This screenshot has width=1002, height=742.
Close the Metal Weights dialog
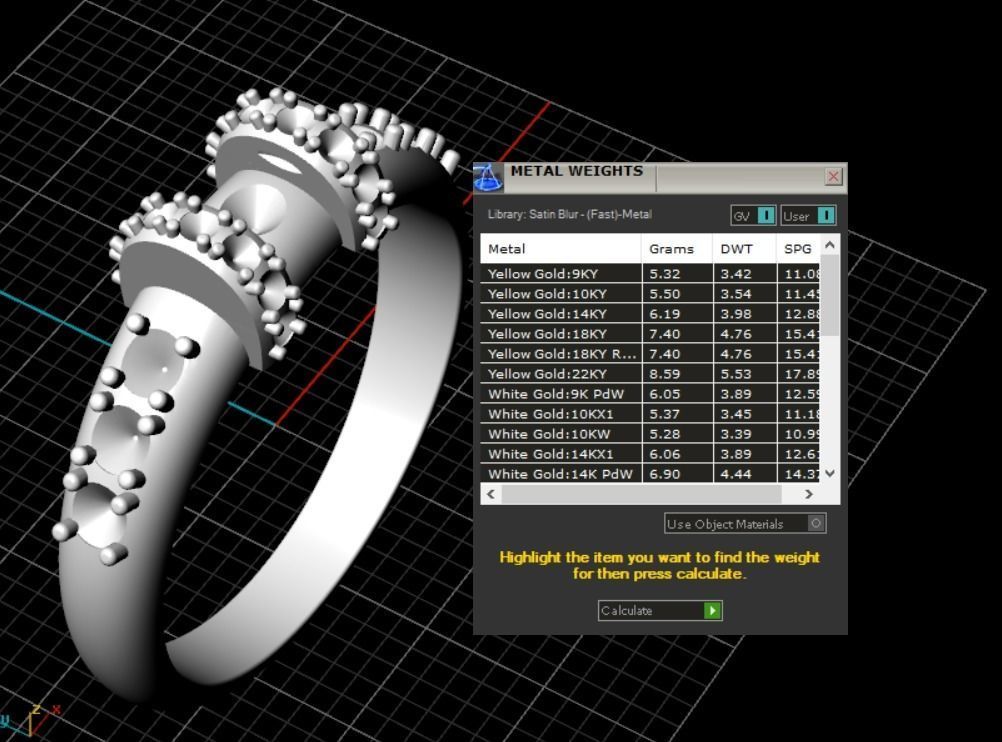(x=833, y=176)
